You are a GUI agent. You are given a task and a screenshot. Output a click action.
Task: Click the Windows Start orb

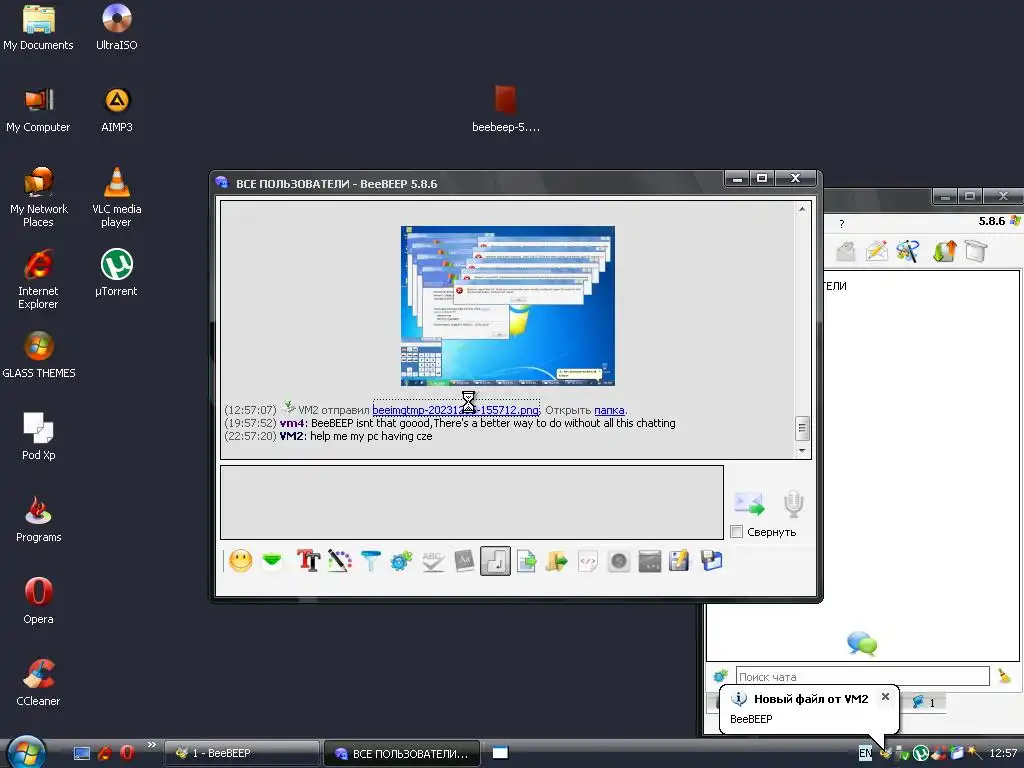click(x=25, y=751)
